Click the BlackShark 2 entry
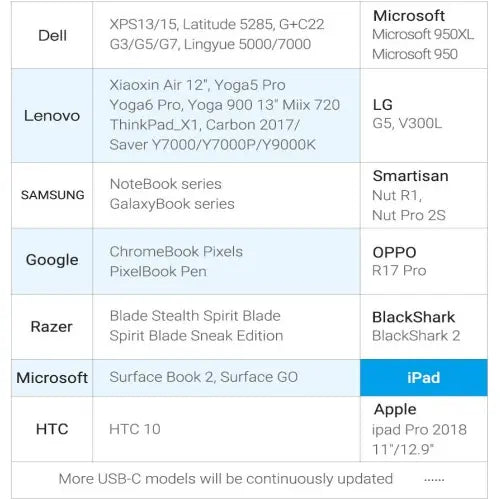The height and width of the screenshot is (500, 500). click(416, 336)
